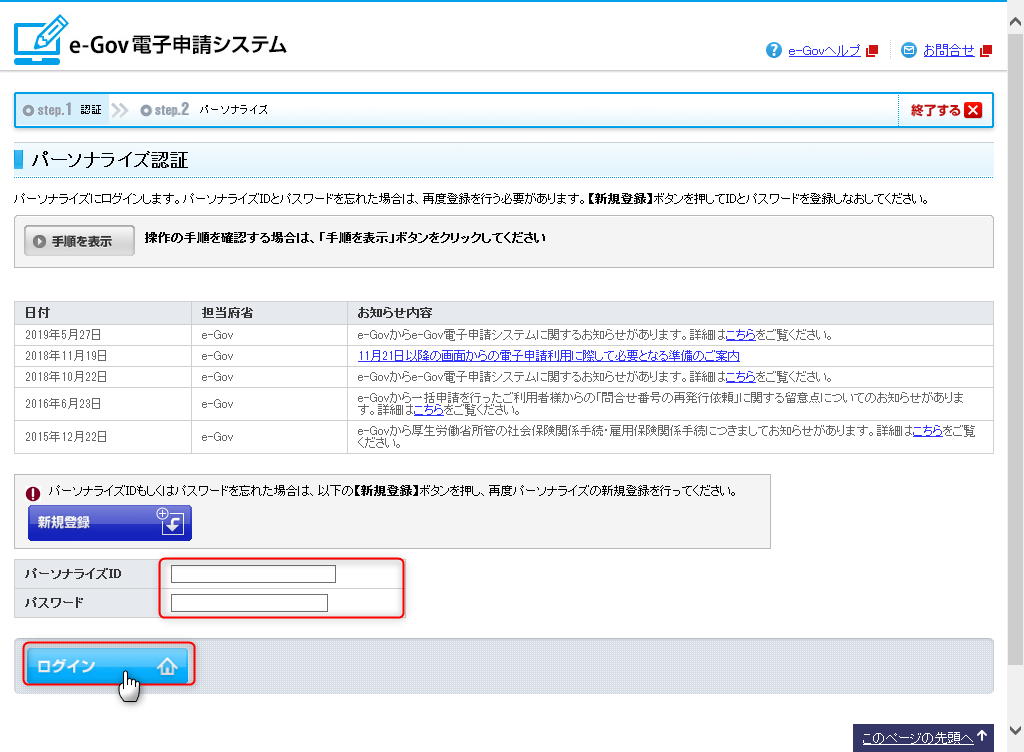Open the 11月21日以降の画面 notice link
Viewport: 1024px width, 752px height.
[548, 356]
